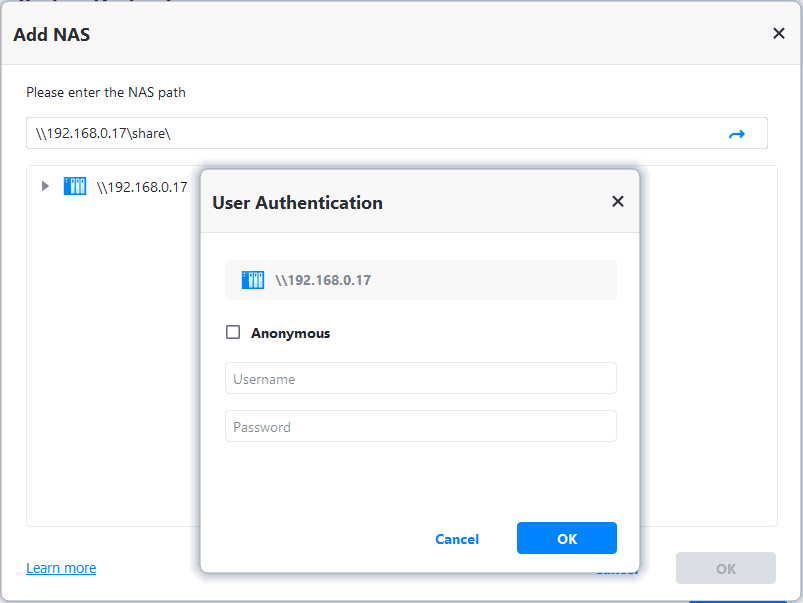Close the User Authentication dialog with X
The image size is (803, 603).
click(x=617, y=202)
